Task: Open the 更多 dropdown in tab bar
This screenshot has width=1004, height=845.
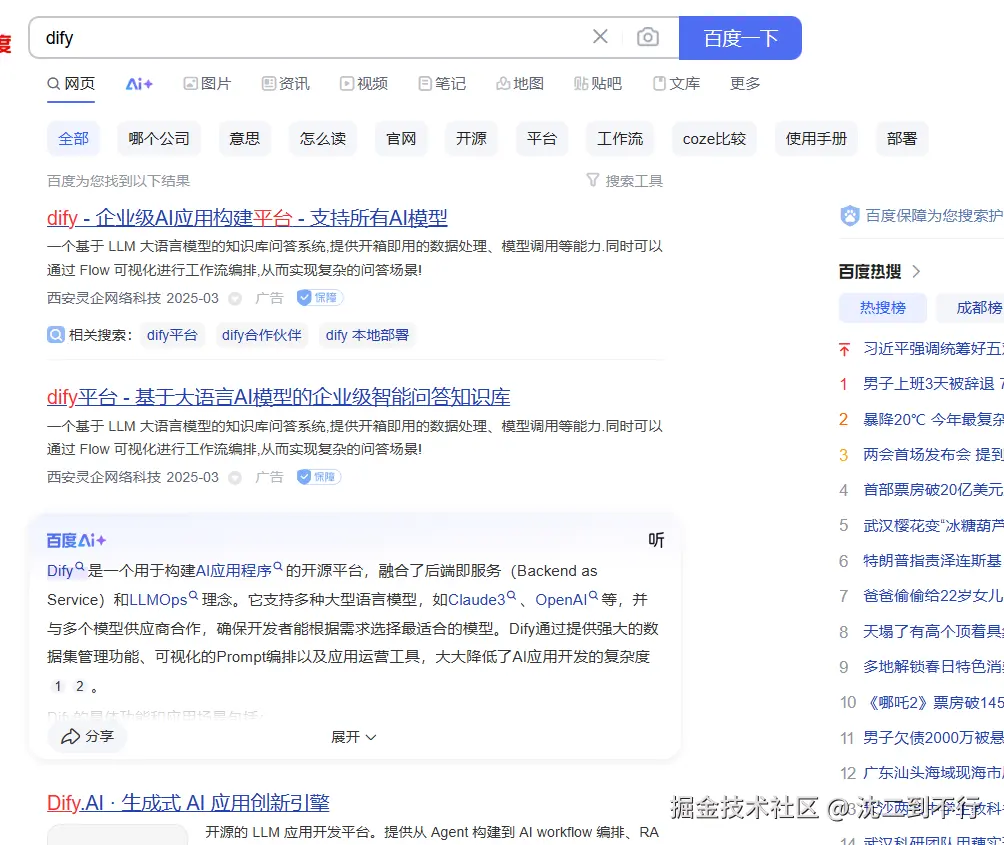Action: pos(744,84)
